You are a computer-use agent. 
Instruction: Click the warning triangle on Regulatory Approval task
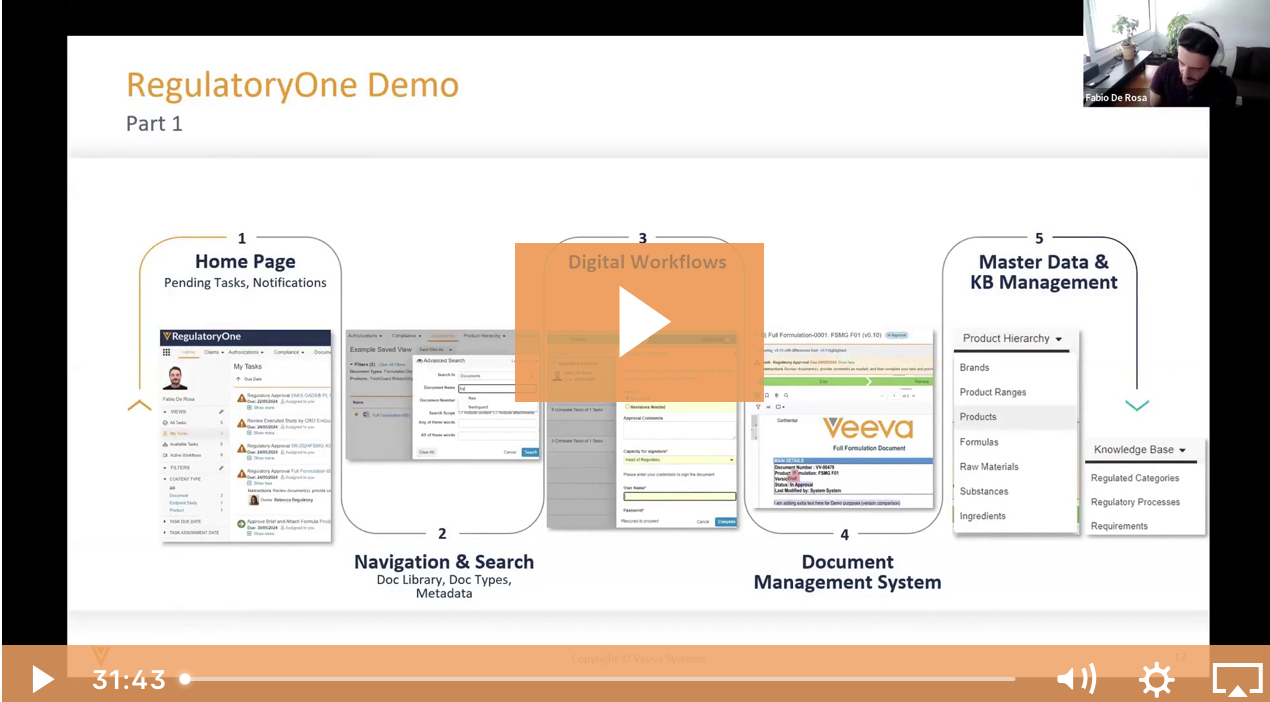click(x=241, y=397)
